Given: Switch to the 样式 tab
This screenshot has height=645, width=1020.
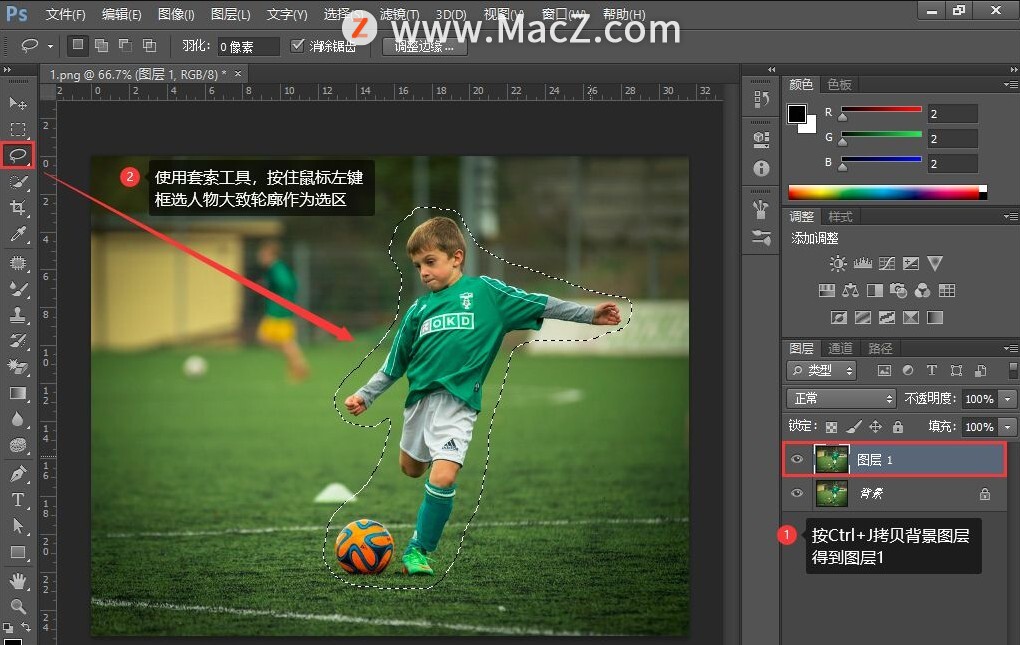Looking at the screenshot, I should (x=840, y=217).
